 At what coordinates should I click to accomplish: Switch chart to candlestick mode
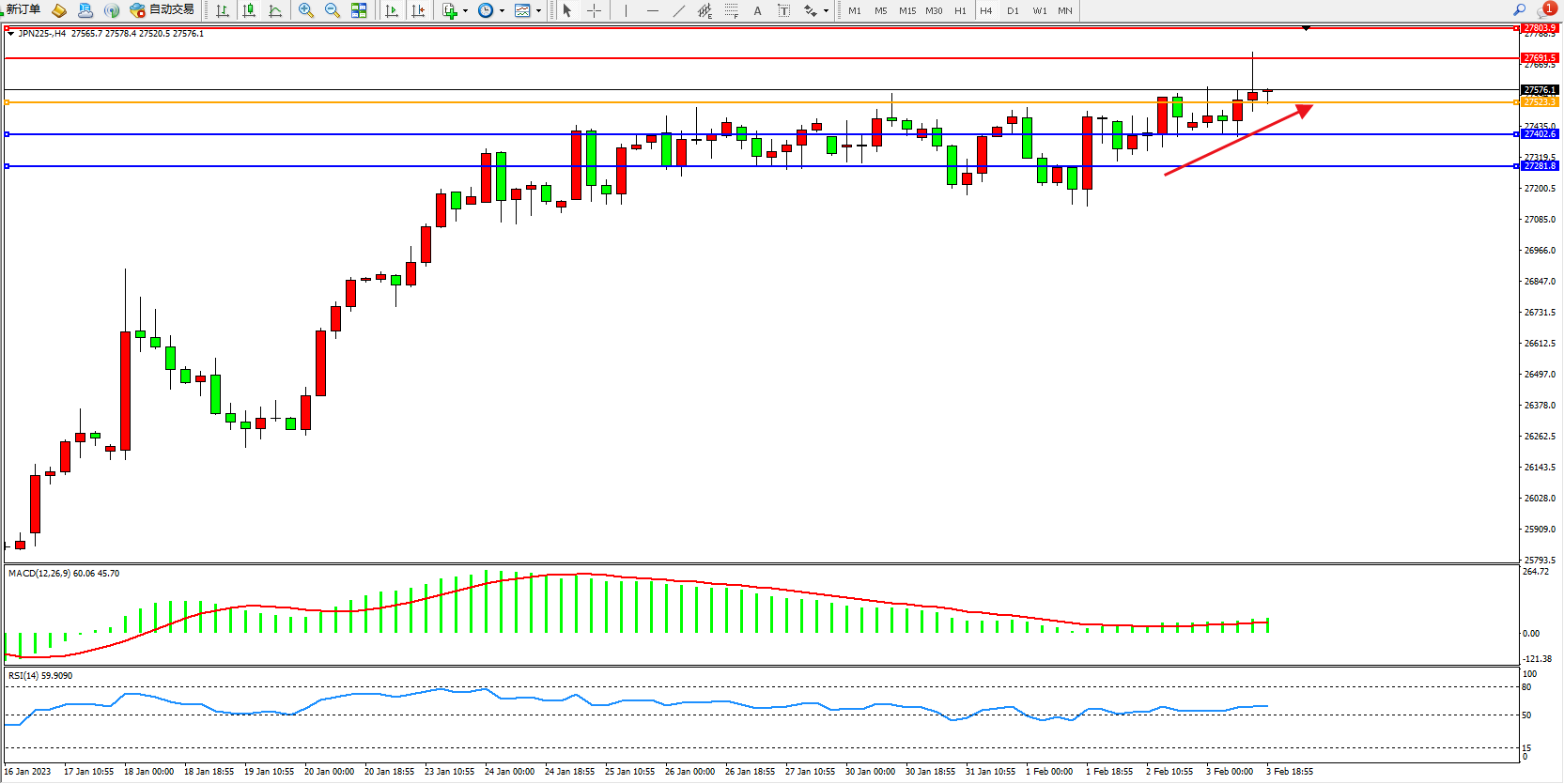pos(249,10)
